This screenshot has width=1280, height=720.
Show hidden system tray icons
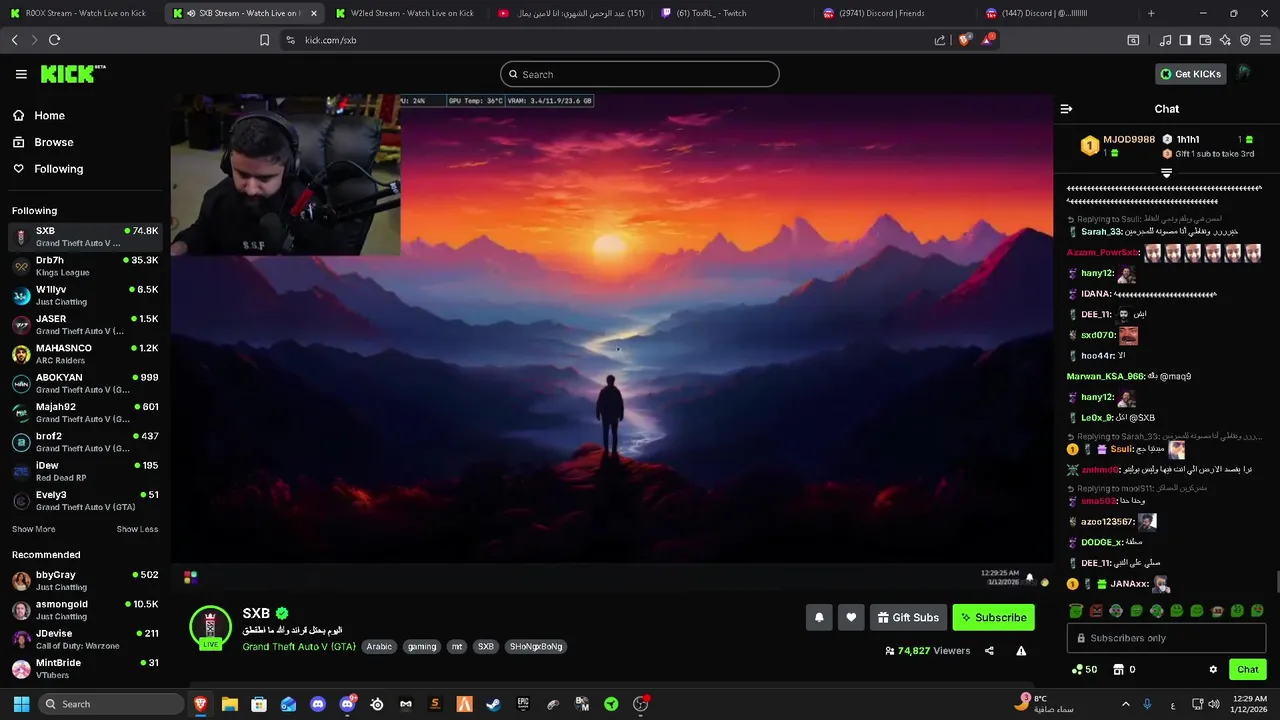(x=1125, y=704)
